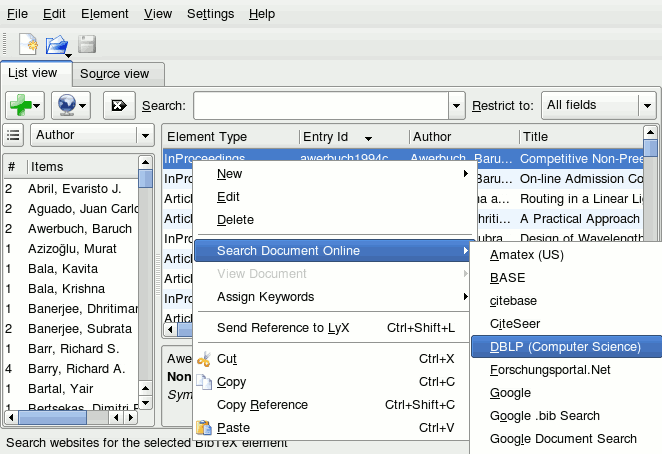Image resolution: width=662 pixels, height=454 pixels.
Task: Click the Title column header
Action: point(581,137)
